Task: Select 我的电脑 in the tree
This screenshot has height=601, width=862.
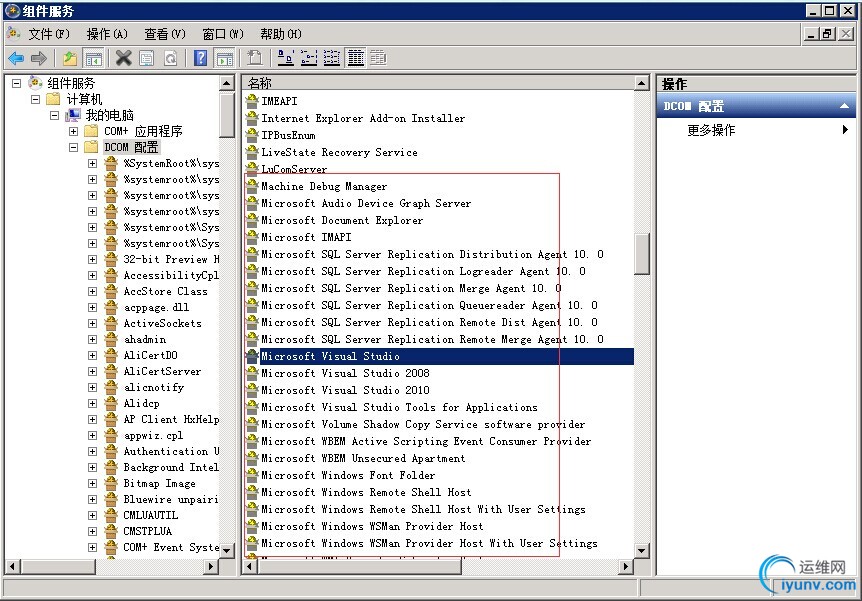Action: [109, 115]
